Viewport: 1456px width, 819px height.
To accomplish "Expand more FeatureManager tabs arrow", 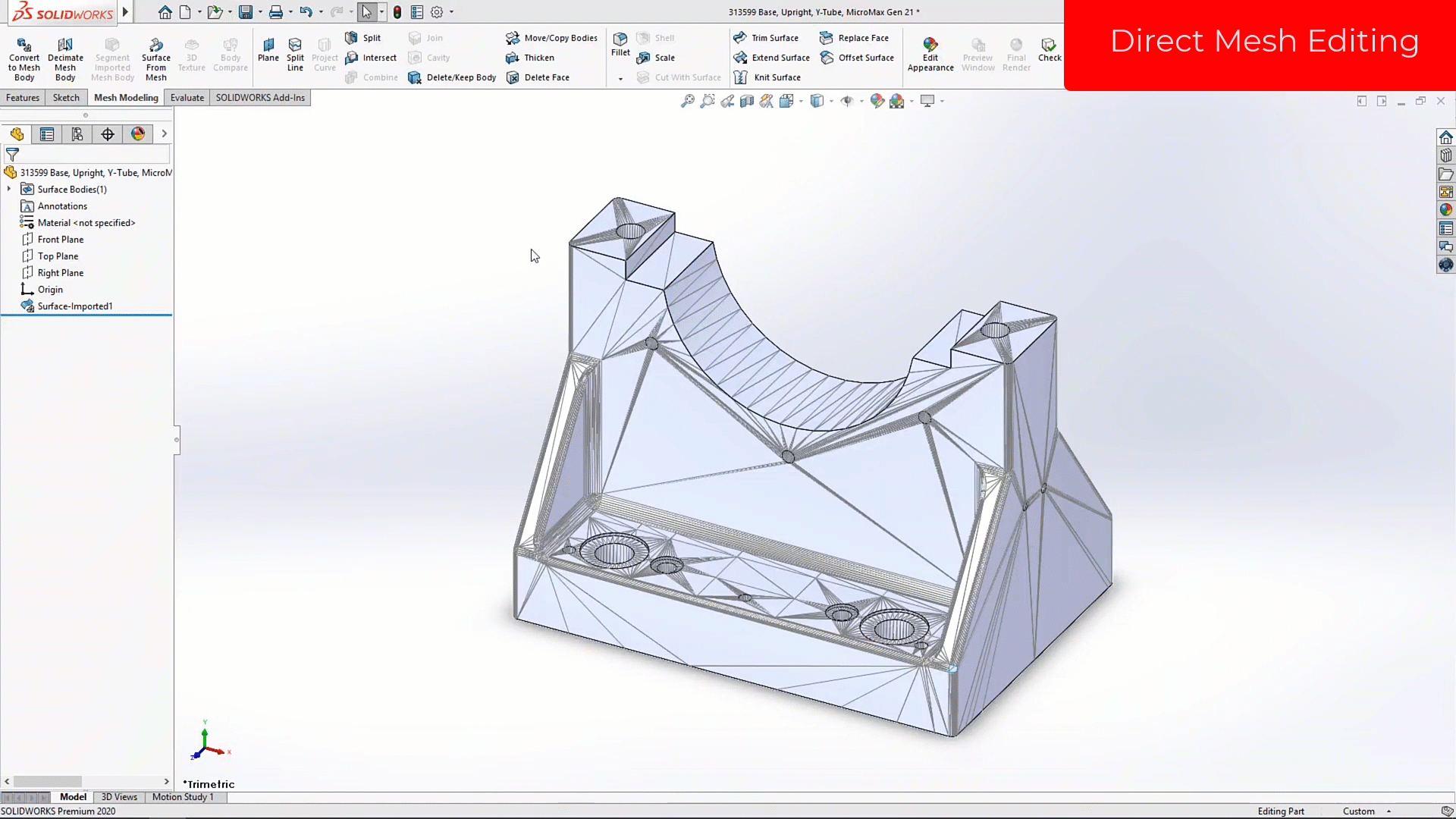I will pyautogui.click(x=164, y=134).
